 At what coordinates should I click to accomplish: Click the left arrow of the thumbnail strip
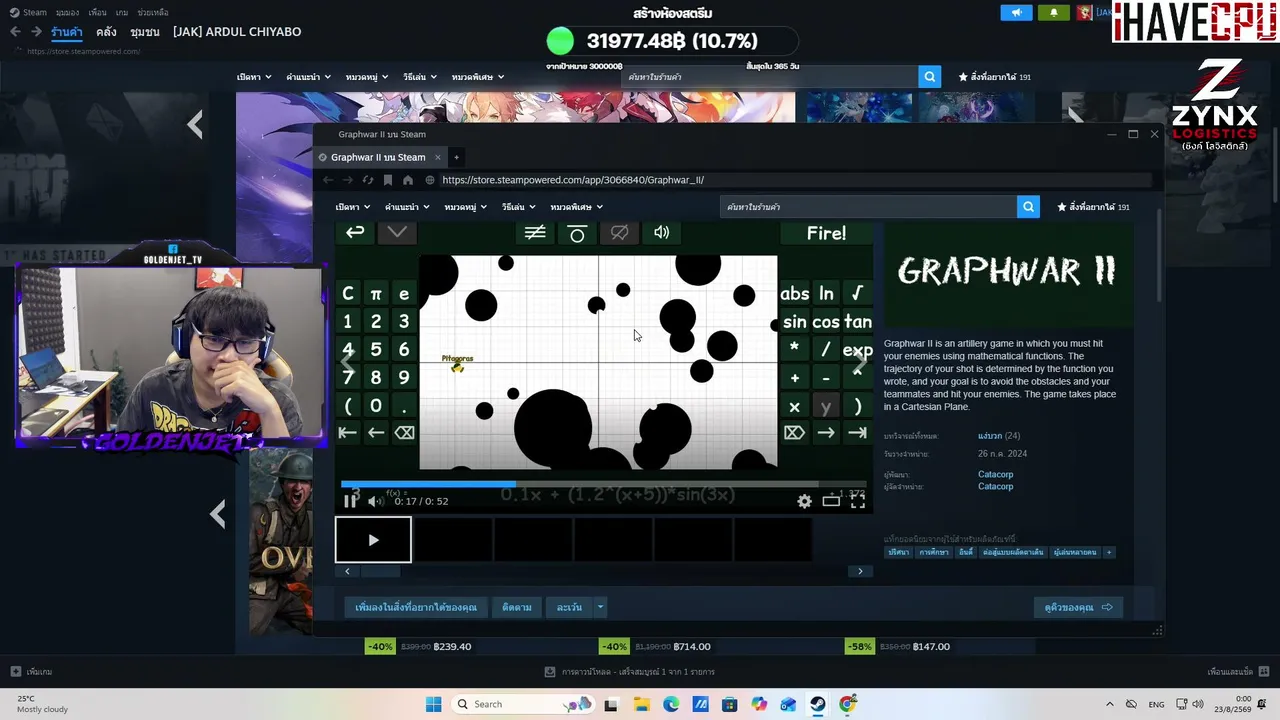pyautogui.click(x=347, y=571)
